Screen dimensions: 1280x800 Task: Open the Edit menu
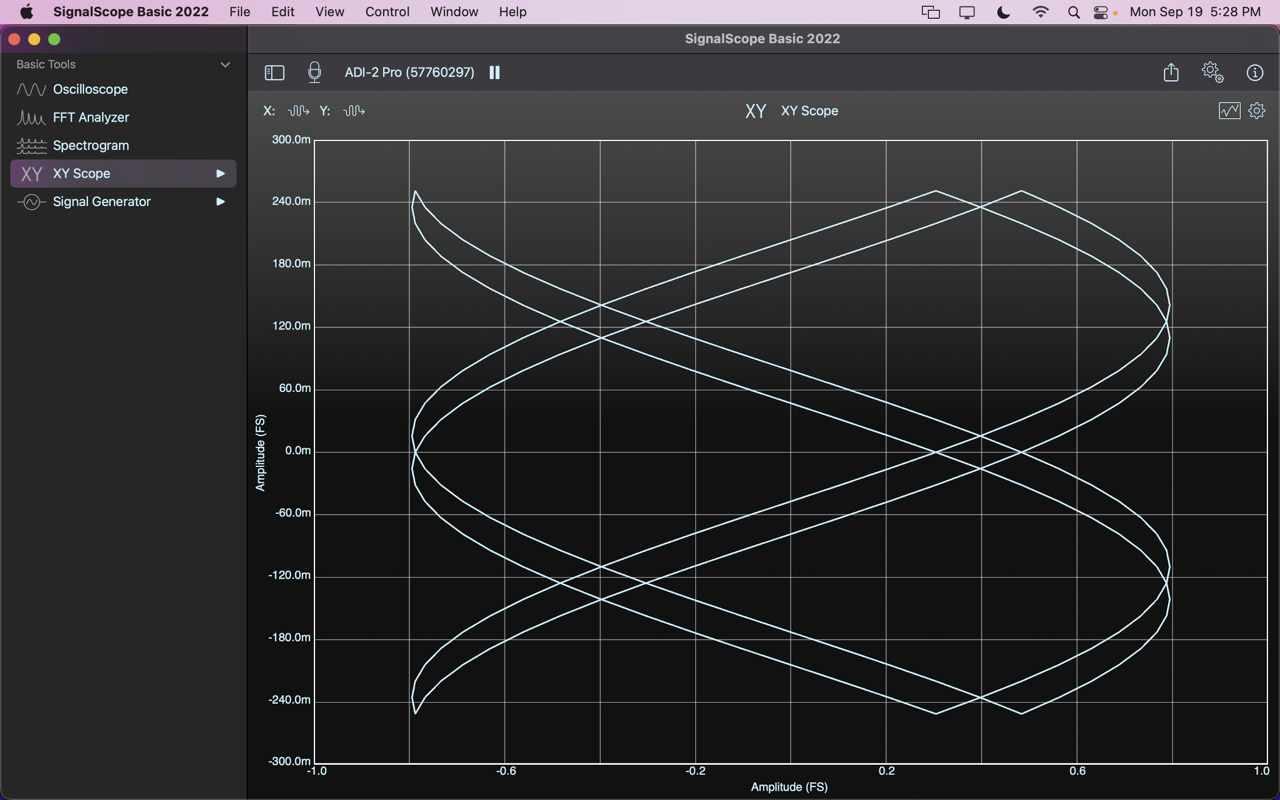click(x=283, y=12)
